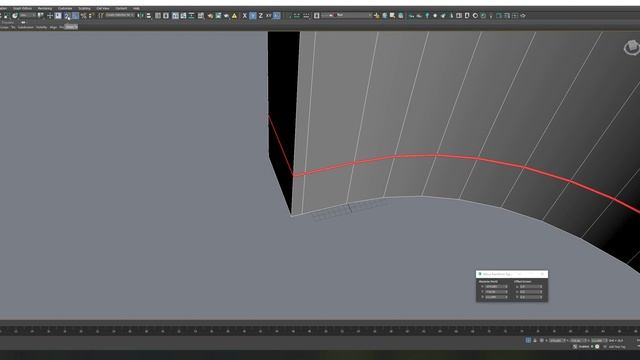Image resolution: width=640 pixels, height=360 pixels.
Task: Activate the XY plane constraint button
Action: 269,16
